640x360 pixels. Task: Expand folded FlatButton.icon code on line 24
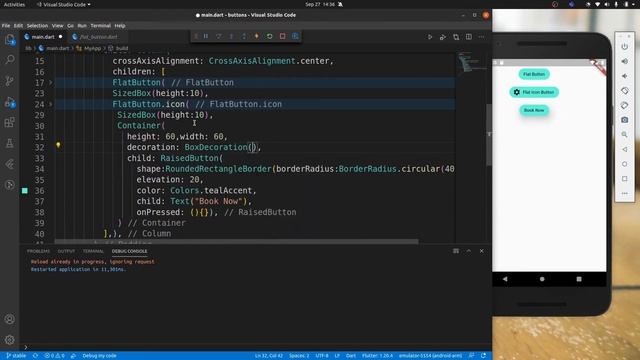click(x=51, y=104)
